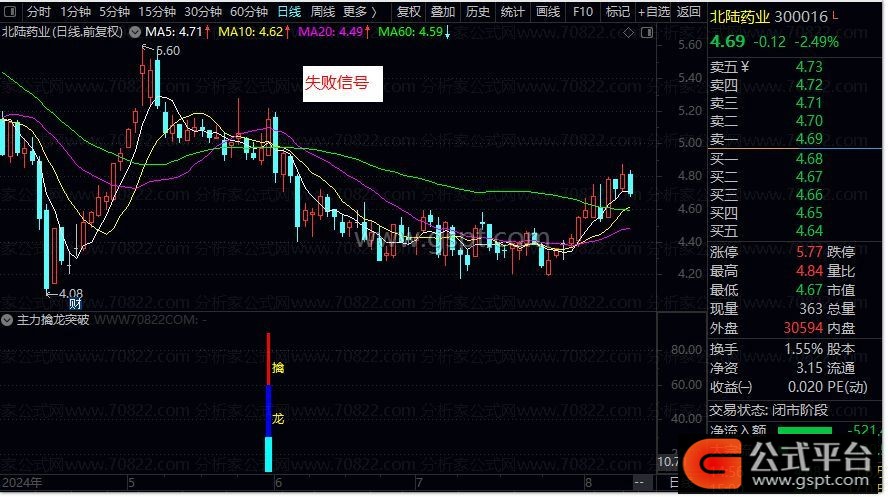
Task: Open the 历史 history option
Action: coord(477,11)
